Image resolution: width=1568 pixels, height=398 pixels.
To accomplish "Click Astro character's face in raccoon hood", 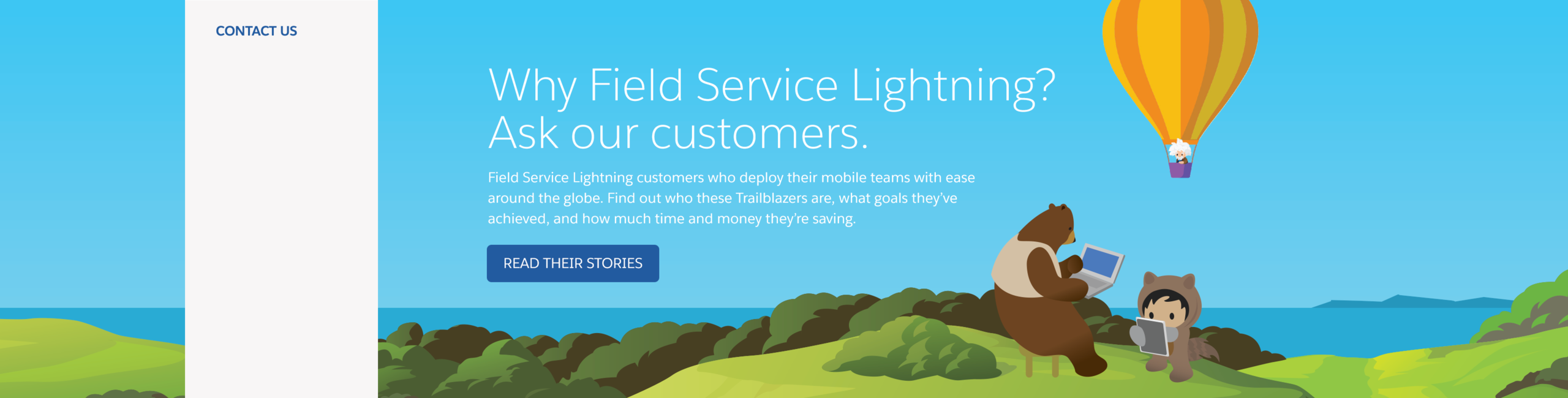I will click(1165, 308).
